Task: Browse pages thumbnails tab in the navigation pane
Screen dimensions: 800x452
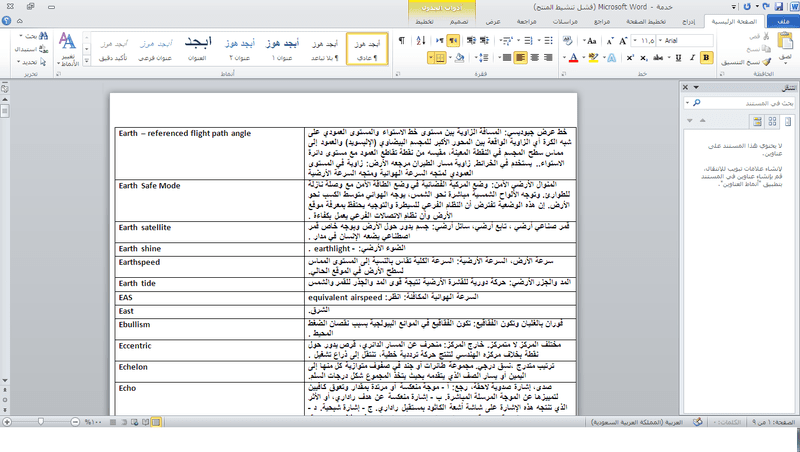Action: [x=772, y=121]
